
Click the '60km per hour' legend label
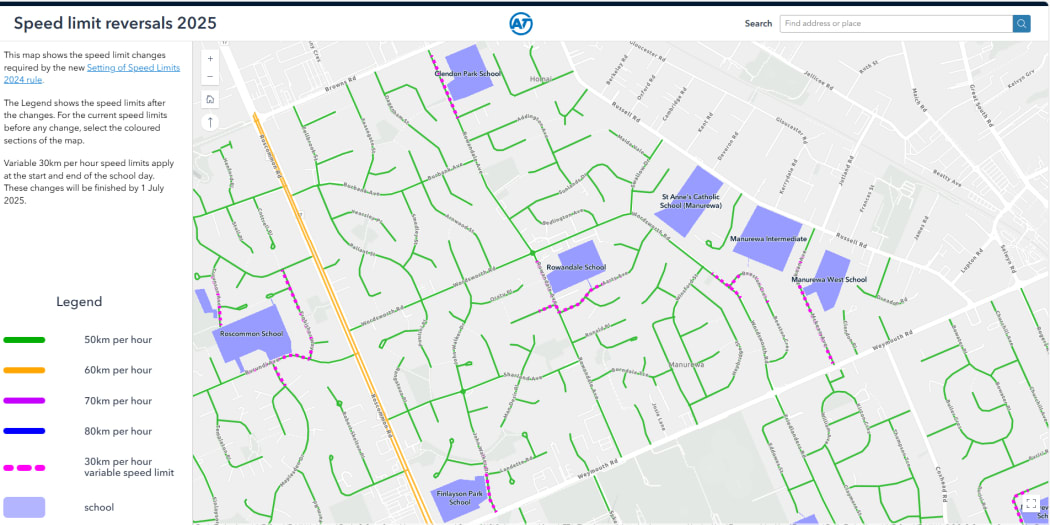[118, 370]
